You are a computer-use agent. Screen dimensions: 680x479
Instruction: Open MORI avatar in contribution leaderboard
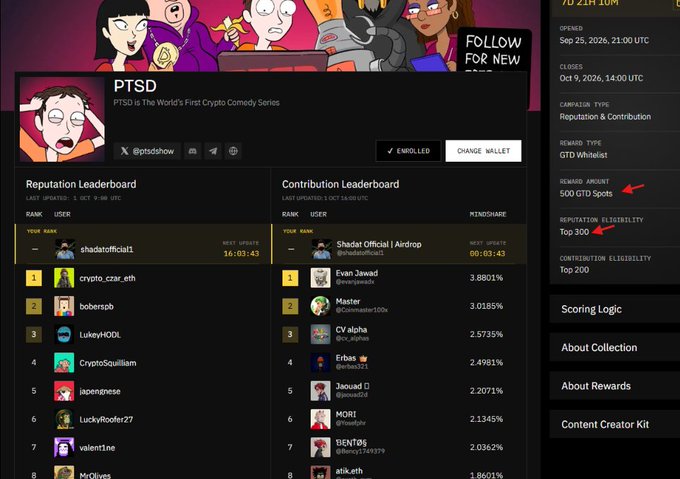pos(320,419)
